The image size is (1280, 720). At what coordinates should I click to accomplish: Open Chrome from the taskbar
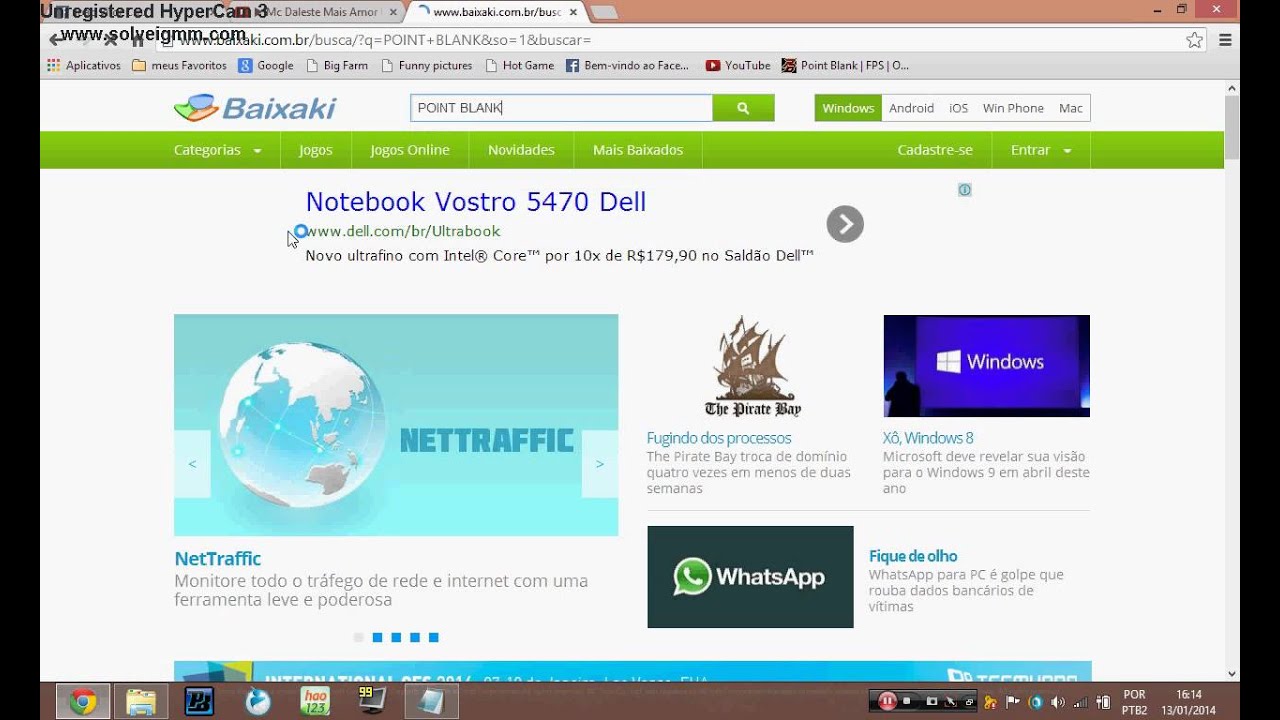pyautogui.click(x=83, y=702)
